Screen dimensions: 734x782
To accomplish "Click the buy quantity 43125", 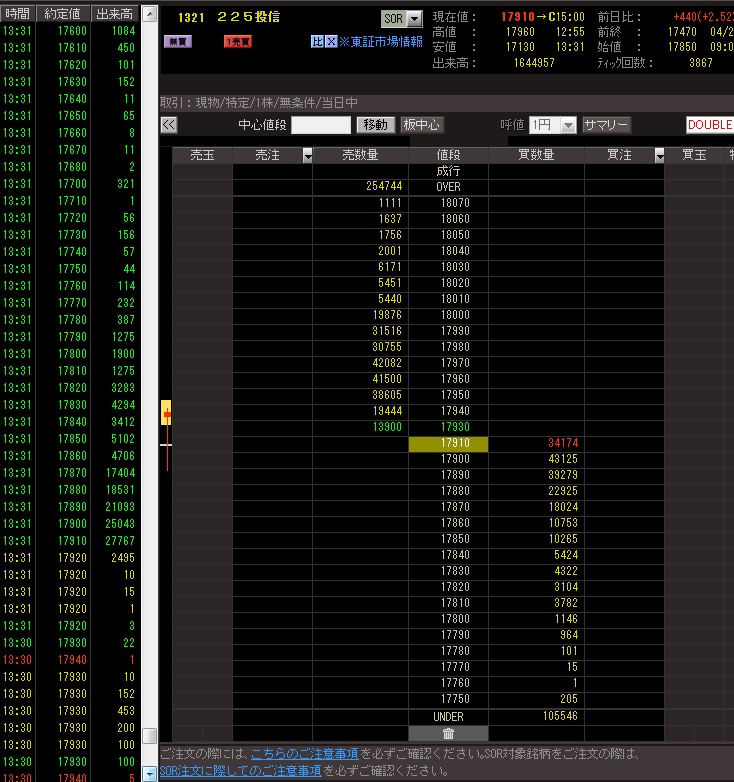I will (563, 459).
